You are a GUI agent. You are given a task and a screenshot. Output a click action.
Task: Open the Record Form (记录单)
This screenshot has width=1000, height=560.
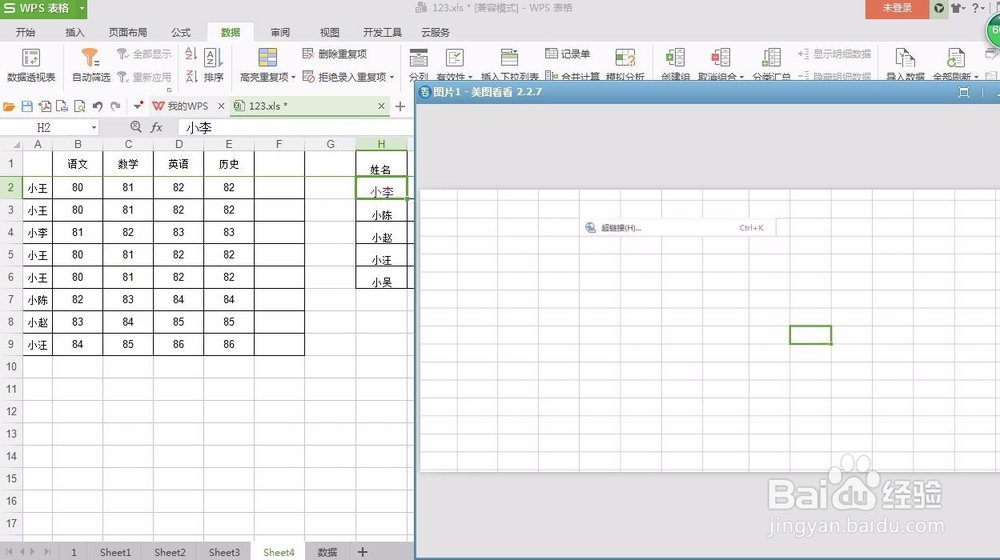click(x=568, y=54)
